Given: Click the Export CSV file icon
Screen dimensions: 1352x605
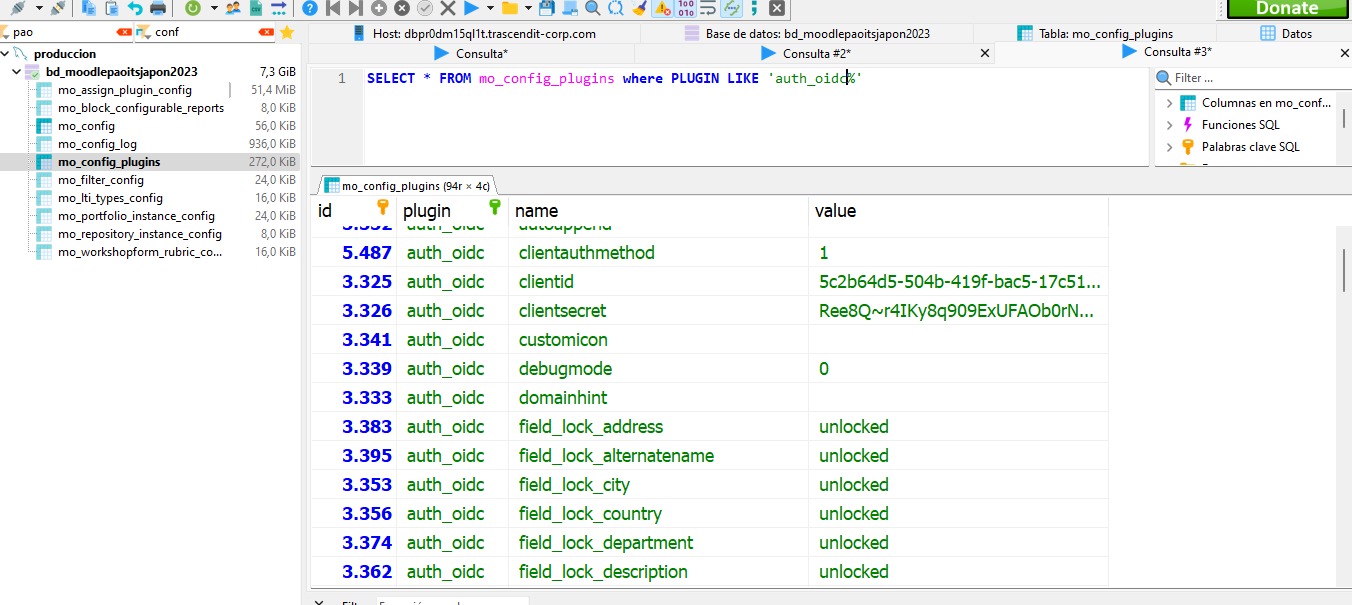Looking at the screenshot, I should [256, 8].
